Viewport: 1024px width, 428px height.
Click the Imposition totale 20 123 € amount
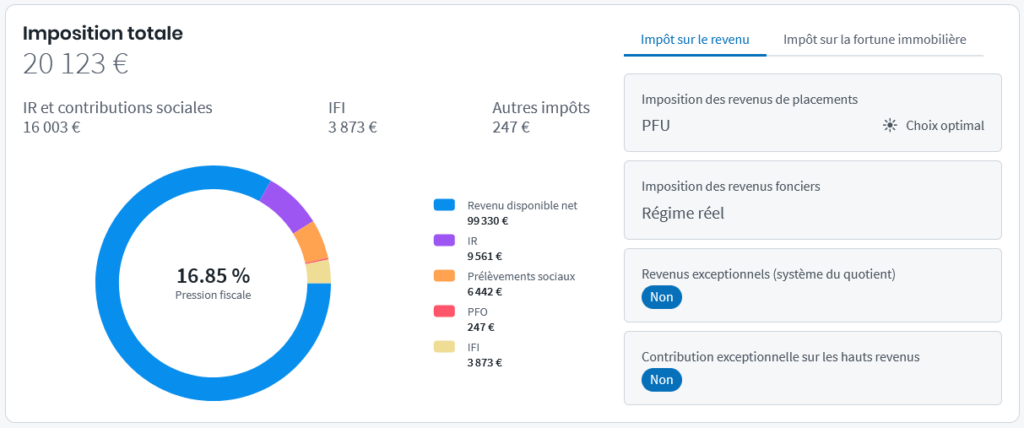[x=76, y=64]
